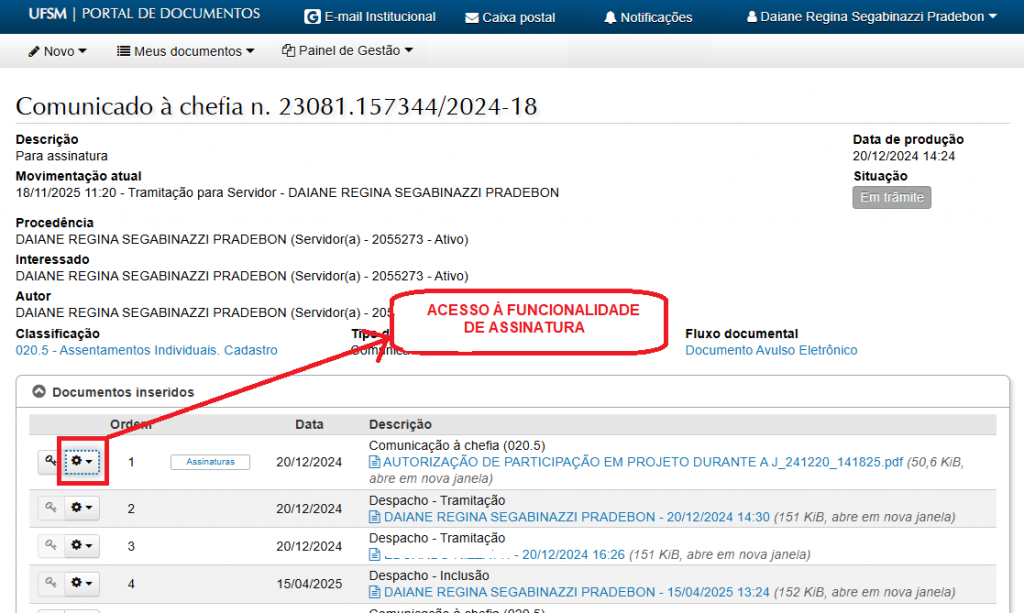
Task: Click the Assinaturas badge on document 1
Action: (210, 462)
